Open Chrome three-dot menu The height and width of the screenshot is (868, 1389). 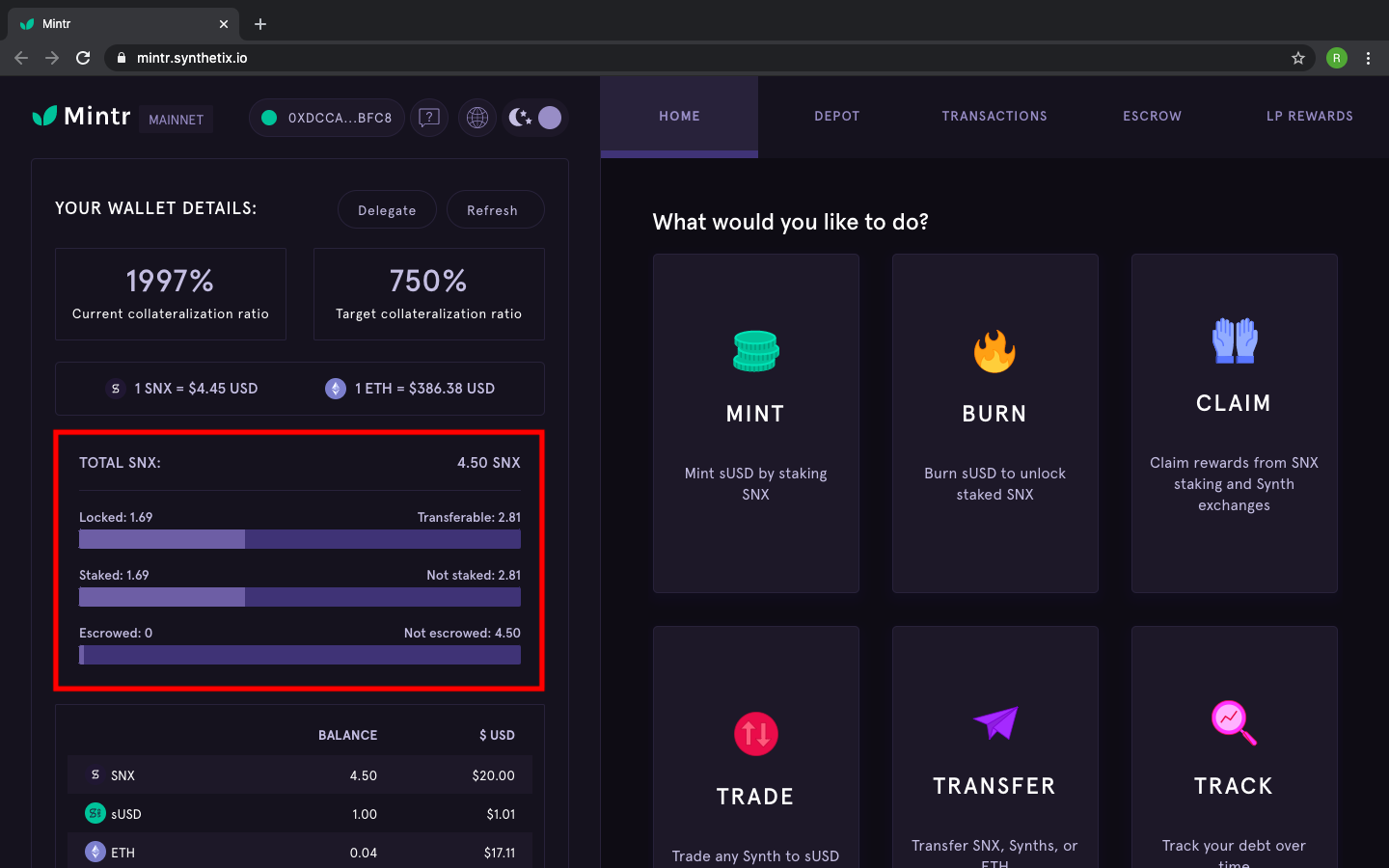click(x=1368, y=58)
